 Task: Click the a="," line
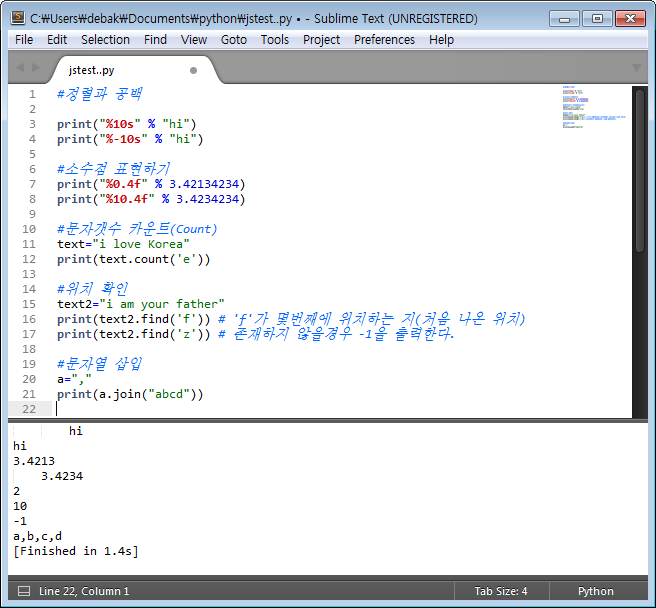tap(74, 379)
